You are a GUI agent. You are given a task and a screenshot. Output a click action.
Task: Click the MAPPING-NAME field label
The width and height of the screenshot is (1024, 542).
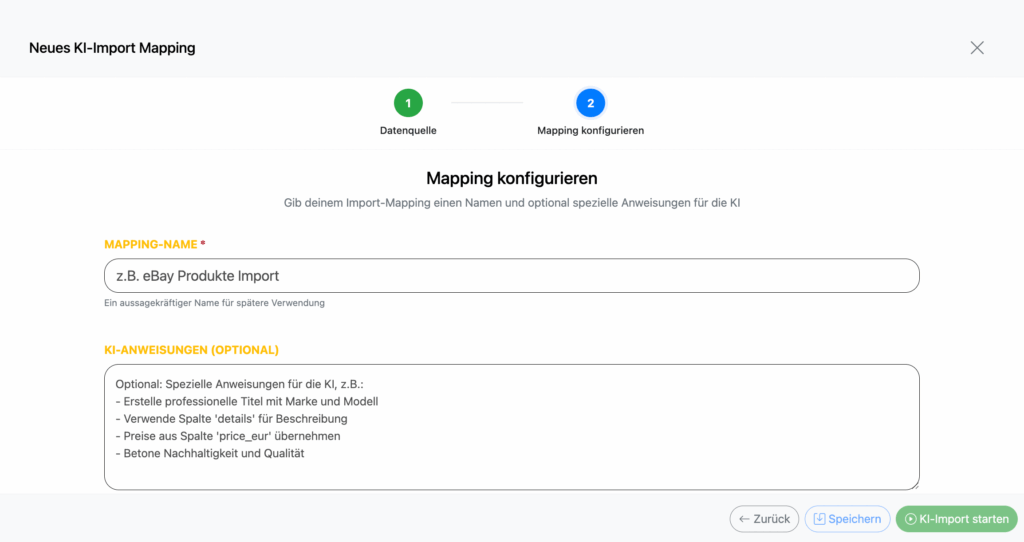(151, 244)
